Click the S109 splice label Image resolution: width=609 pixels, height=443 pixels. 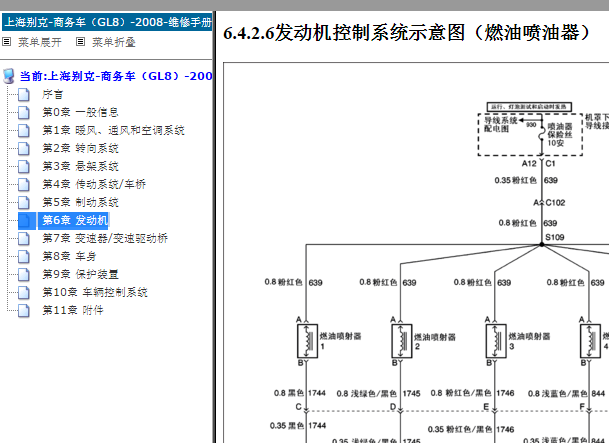555,237
